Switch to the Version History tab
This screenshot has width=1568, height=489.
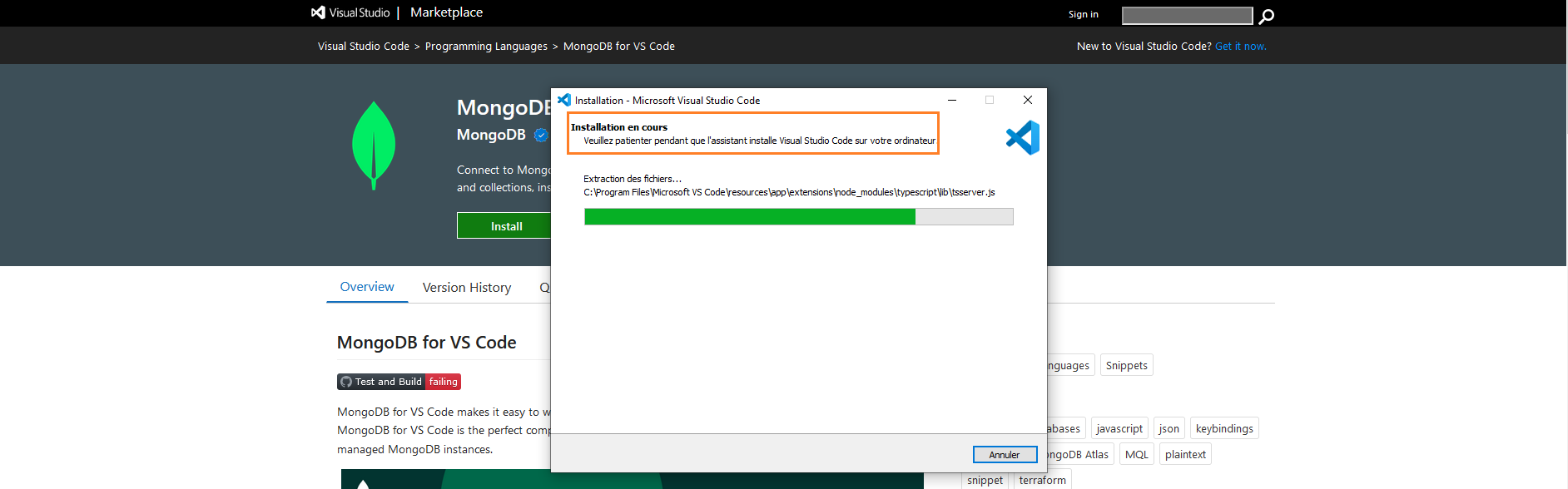pos(467,288)
